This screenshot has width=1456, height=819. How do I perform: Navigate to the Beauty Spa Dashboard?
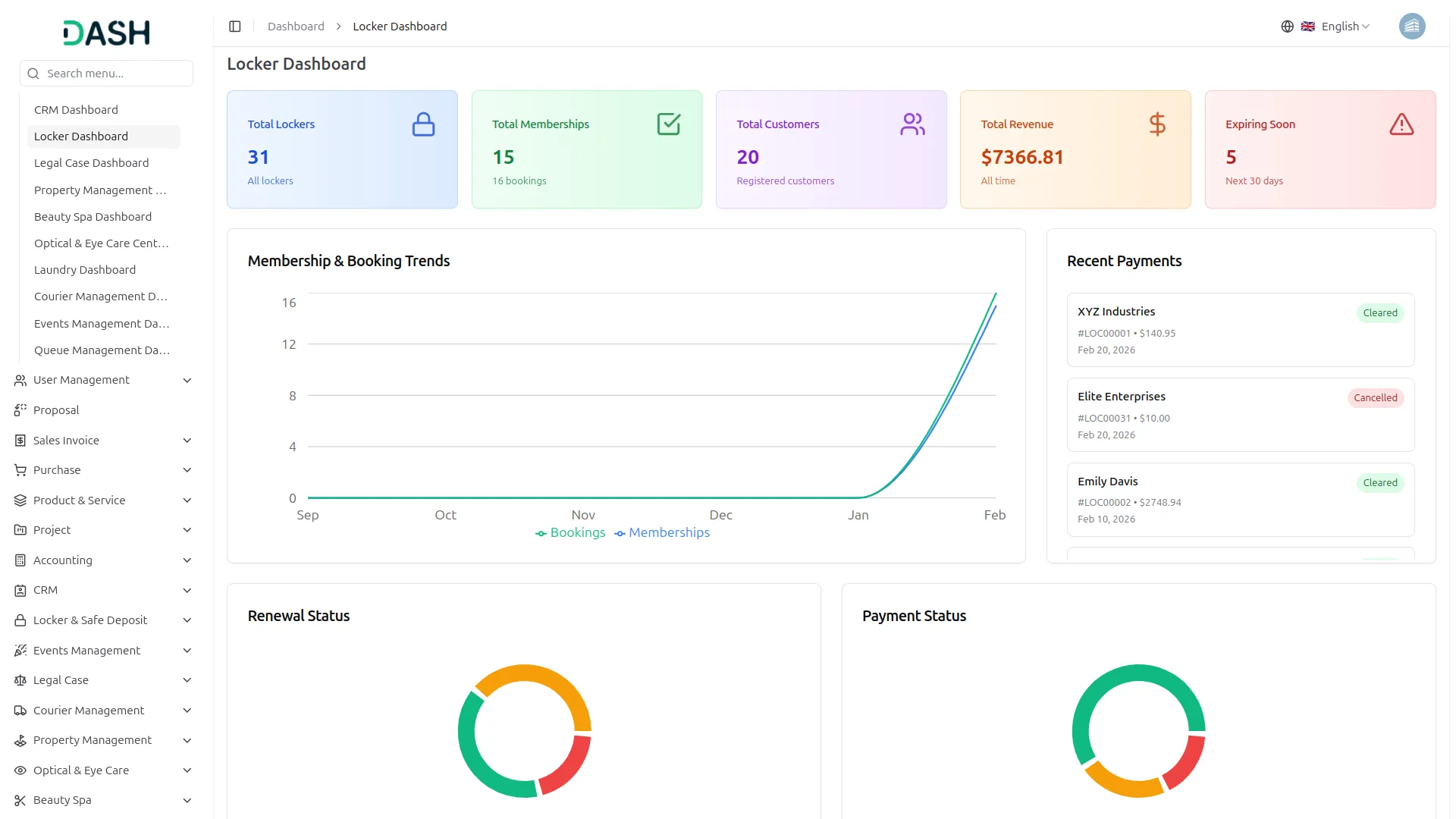[x=93, y=217]
